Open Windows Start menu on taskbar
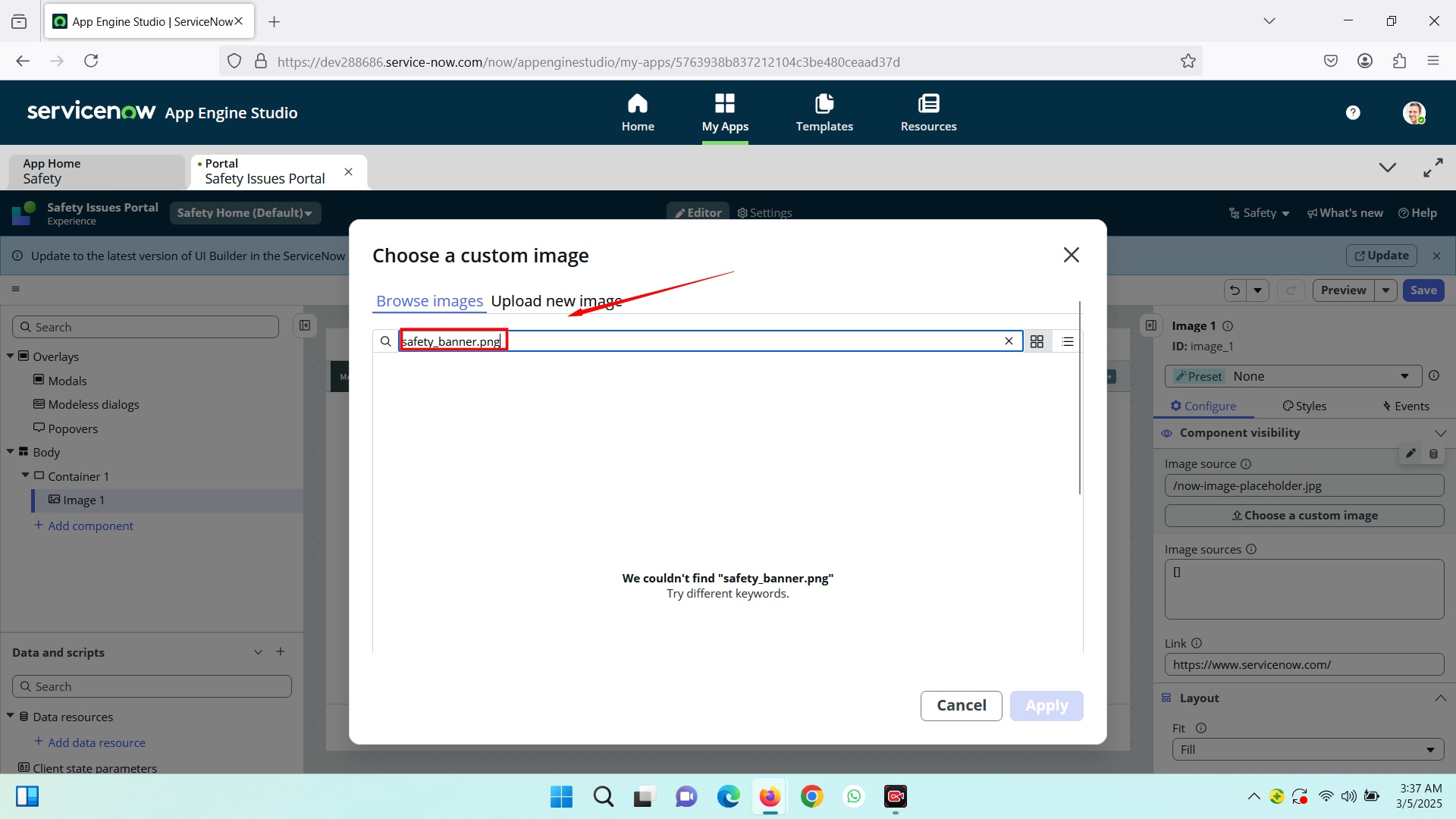 pyautogui.click(x=561, y=796)
